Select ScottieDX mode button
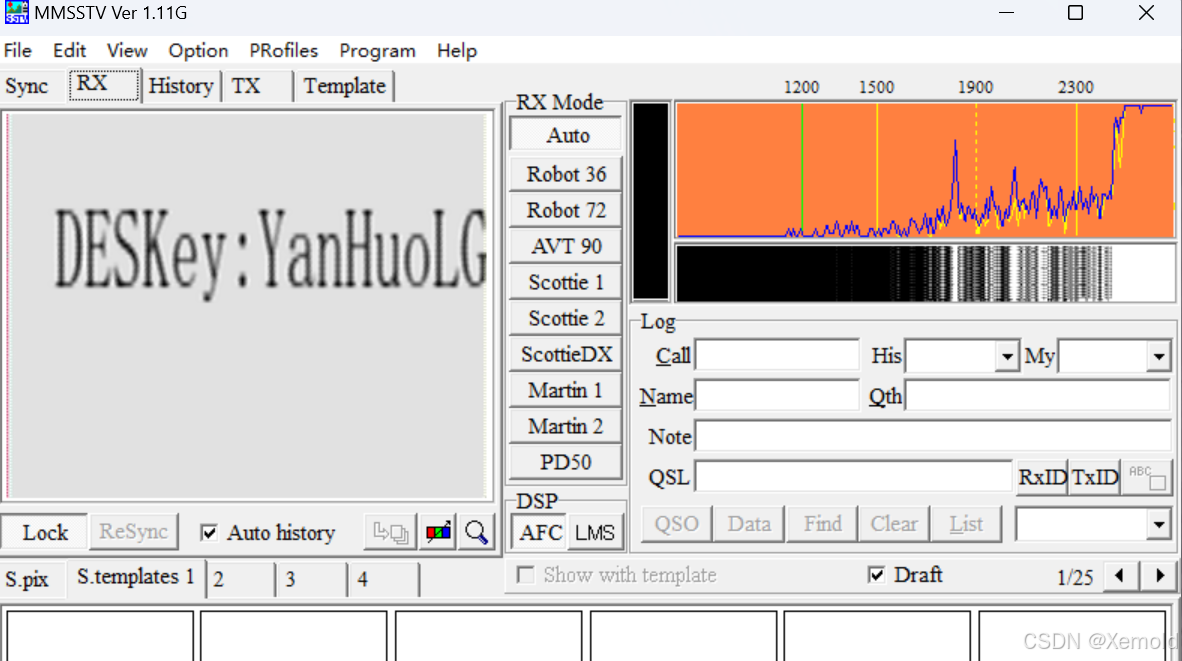Image resolution: width=1182 pixels, height=661 pixels. pyautogui.click(x=566, y=354)
